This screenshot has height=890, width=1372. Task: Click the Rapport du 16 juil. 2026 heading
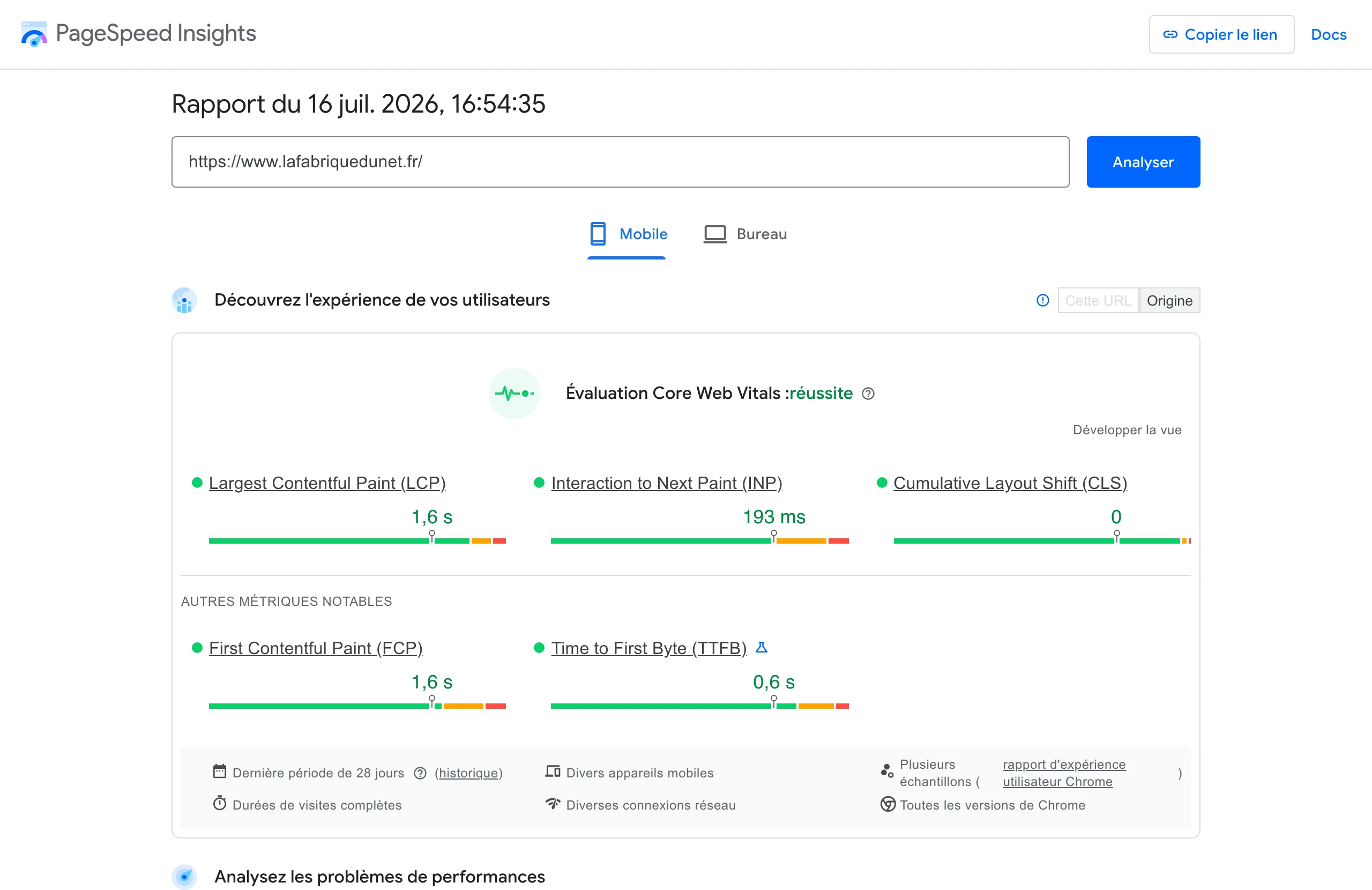(x=359, y=104)
